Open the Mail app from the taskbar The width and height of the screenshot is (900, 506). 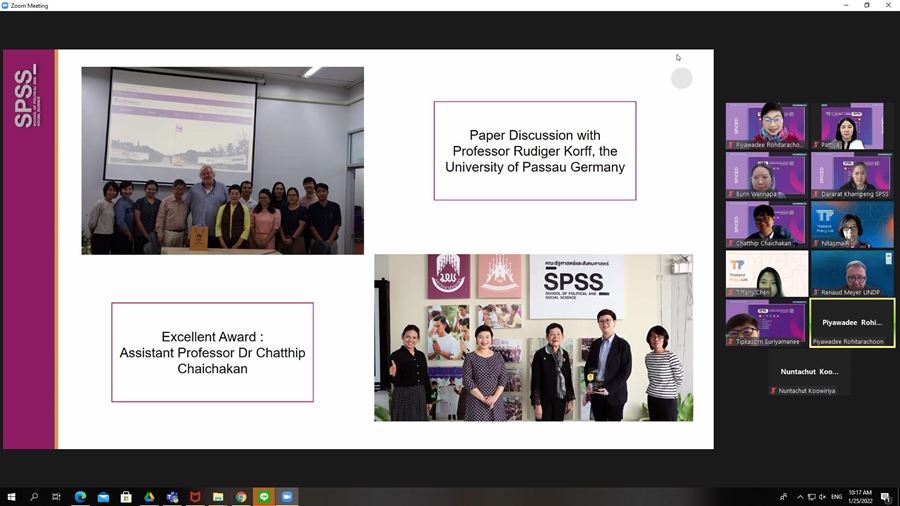103,497
